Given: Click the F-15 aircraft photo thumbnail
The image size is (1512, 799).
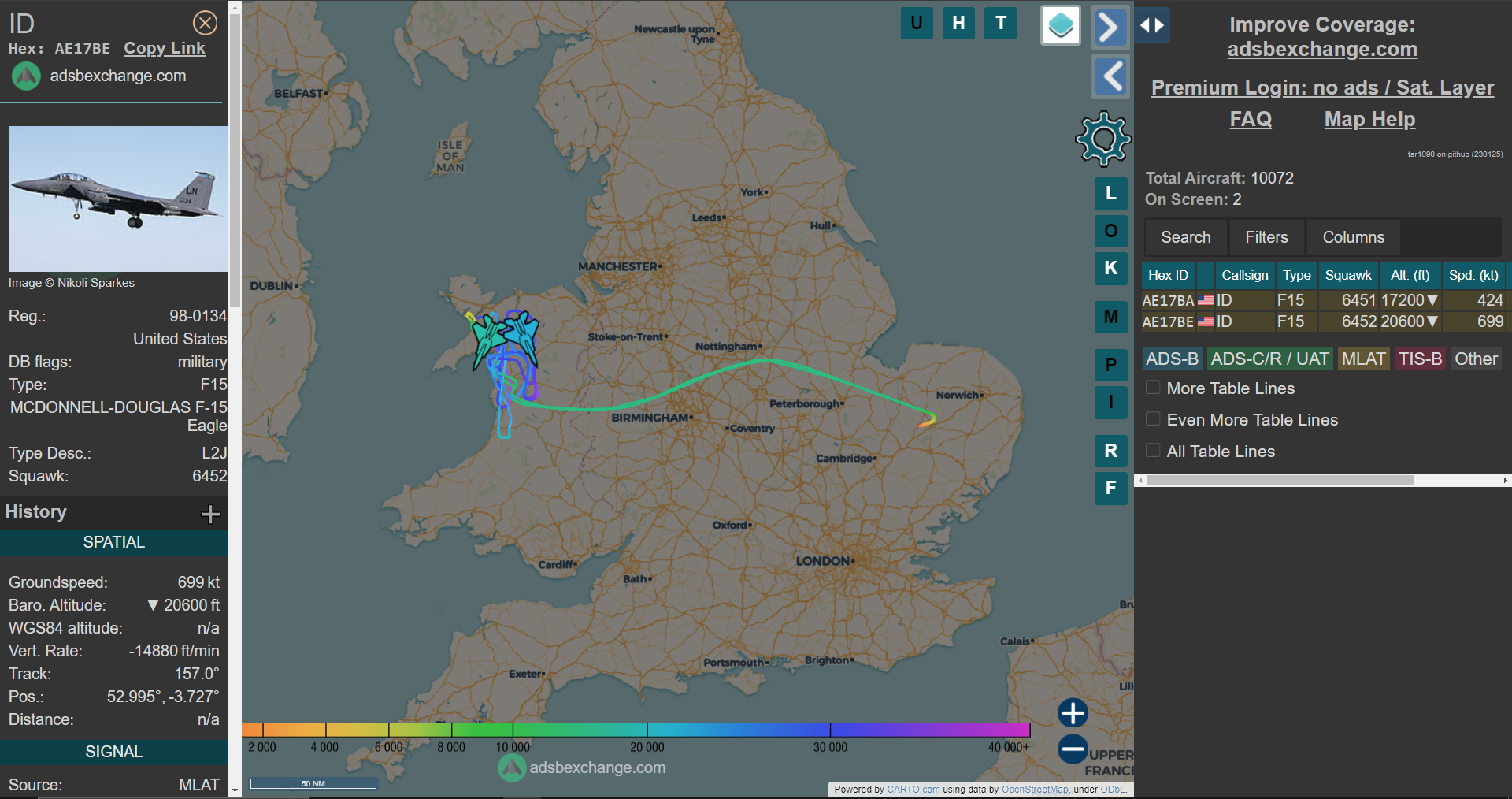Looking at the screenshot, I should pyautogui.click(x=118, y=199).
